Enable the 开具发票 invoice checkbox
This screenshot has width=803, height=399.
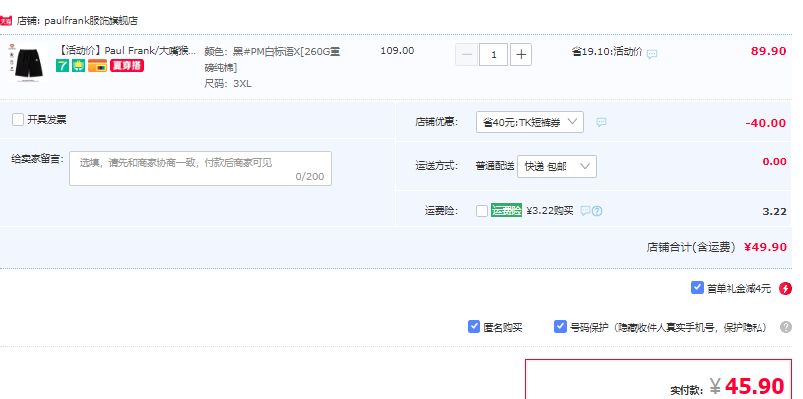click(18, 120)
